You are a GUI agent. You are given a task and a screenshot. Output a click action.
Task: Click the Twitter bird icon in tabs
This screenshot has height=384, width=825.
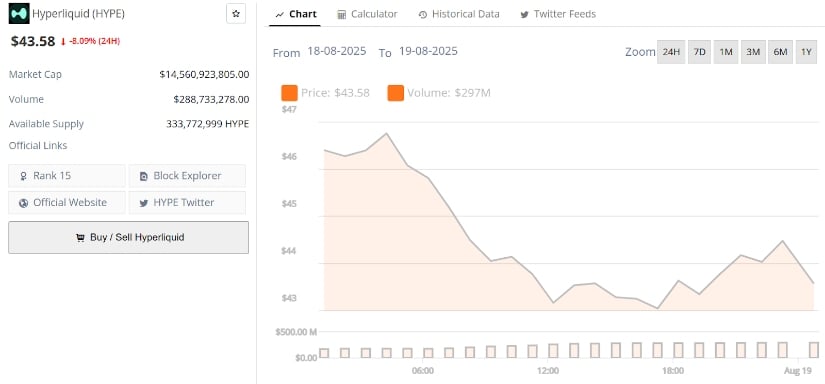524,15
